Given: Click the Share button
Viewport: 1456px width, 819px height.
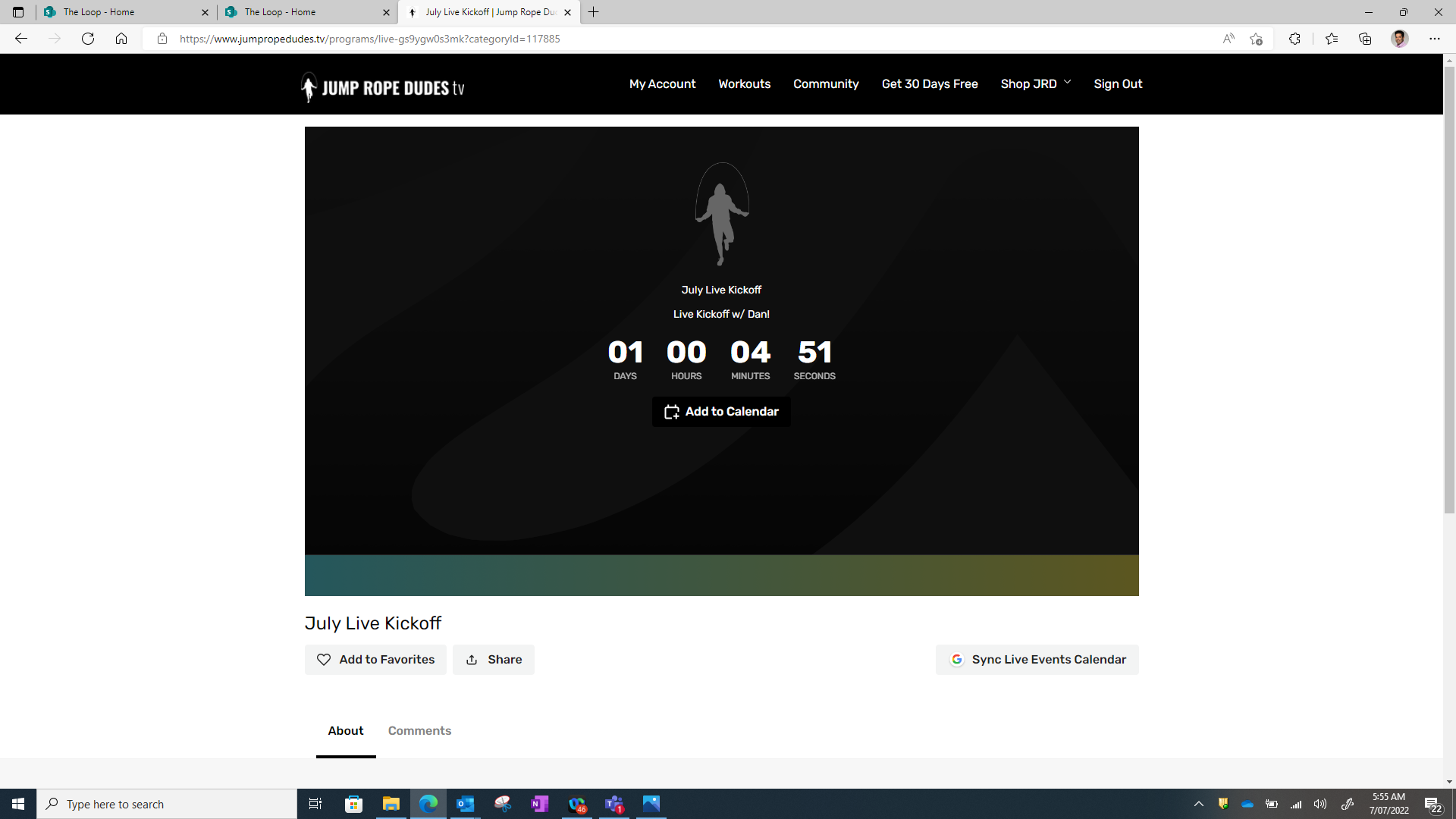Looking at the screenshot, I should click(x=494, y=660).
